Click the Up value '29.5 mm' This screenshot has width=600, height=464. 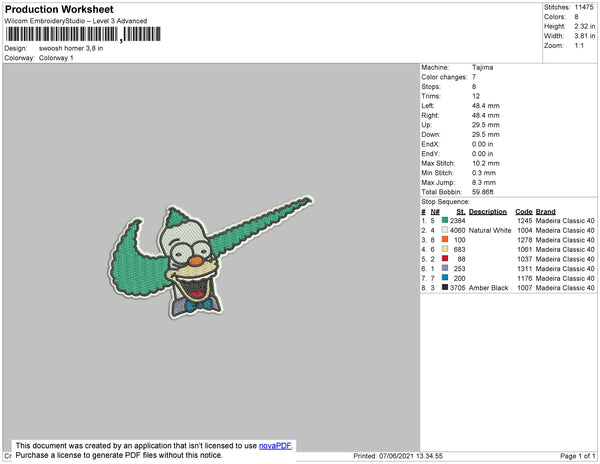[x=486, y=125]
